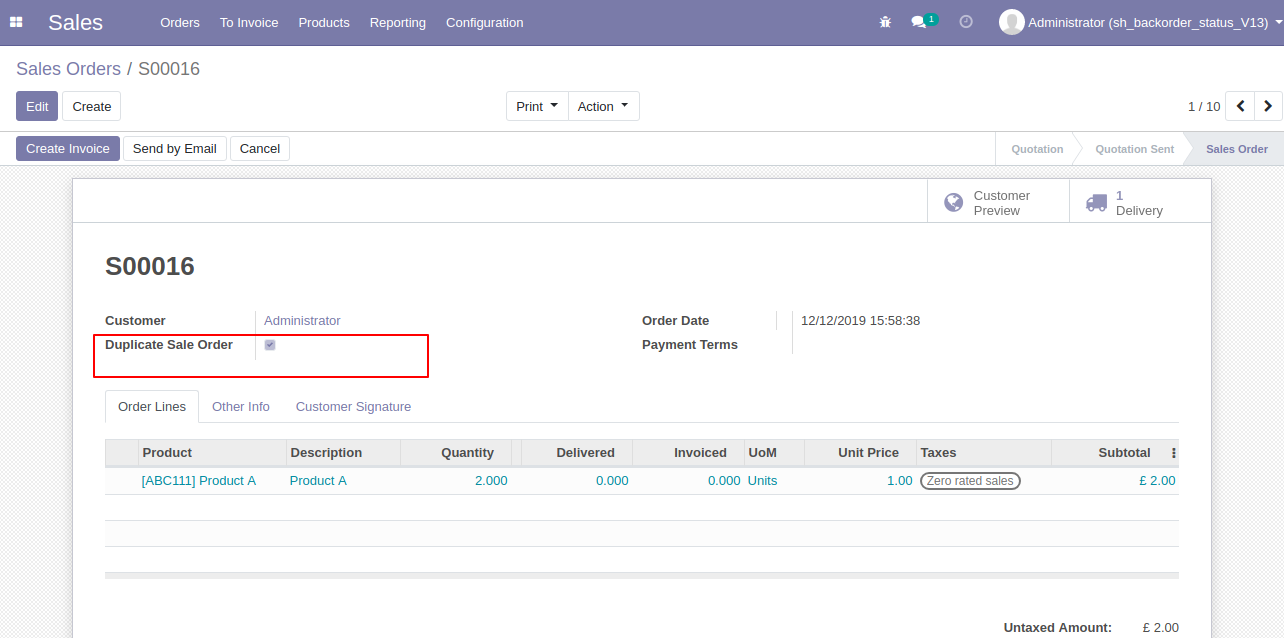Go to previous record arrow
1284x638 pixels.
[1240, 106]
